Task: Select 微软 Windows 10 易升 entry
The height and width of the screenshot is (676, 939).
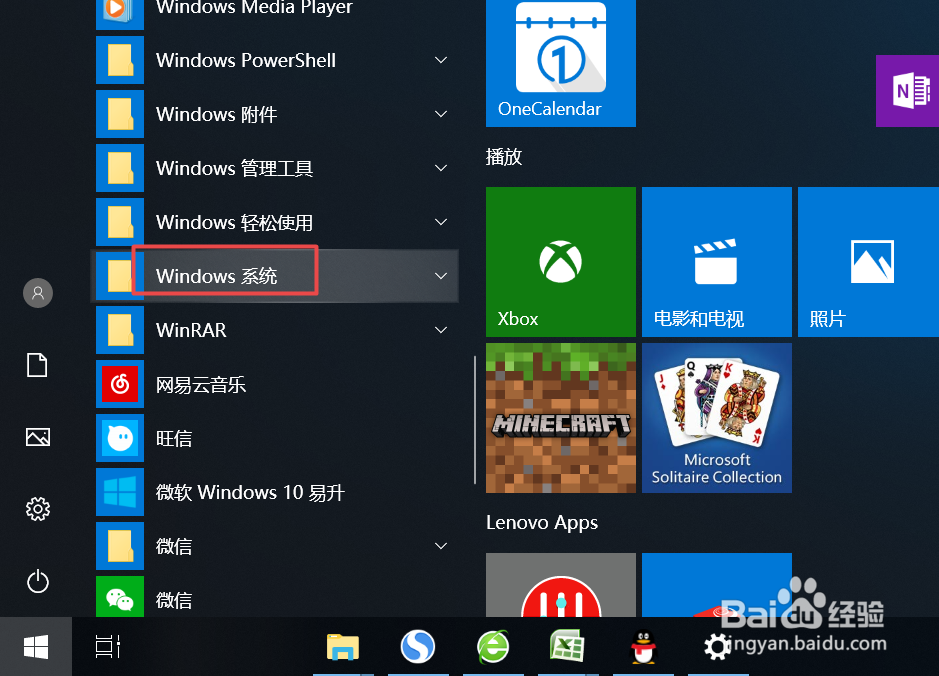Action: pos(250,492)
